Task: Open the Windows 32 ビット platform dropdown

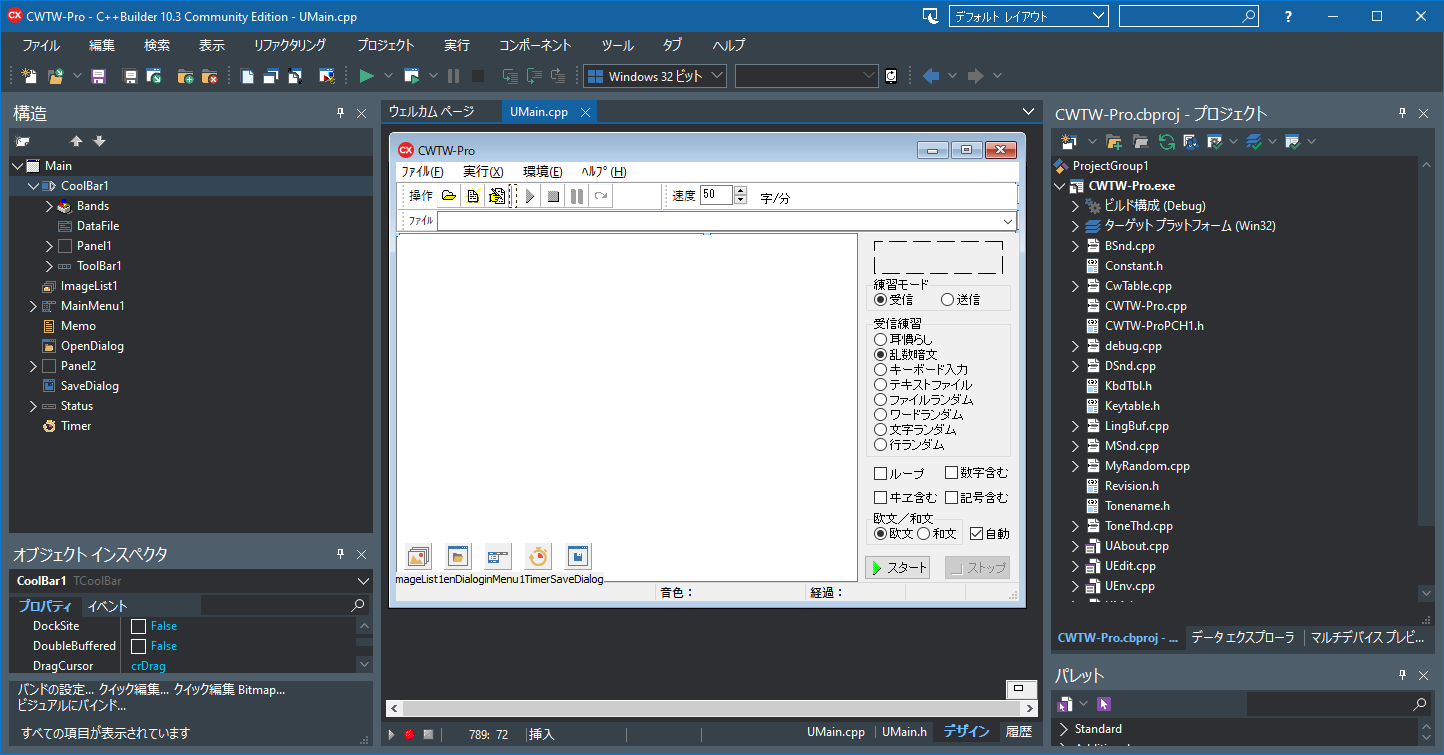Action: click(657, 76)
